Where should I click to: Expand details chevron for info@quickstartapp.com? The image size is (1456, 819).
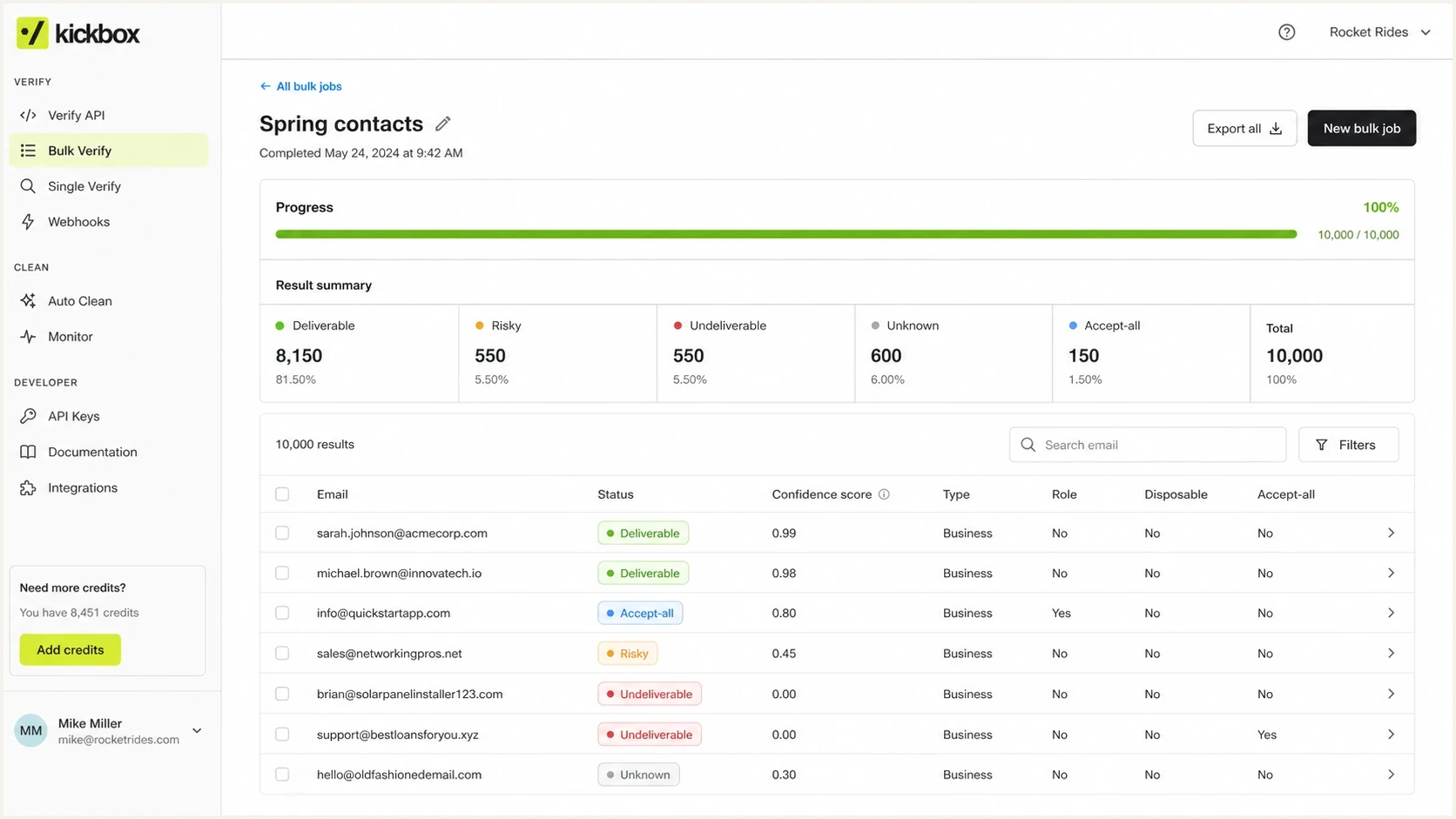coord(1391,613)
